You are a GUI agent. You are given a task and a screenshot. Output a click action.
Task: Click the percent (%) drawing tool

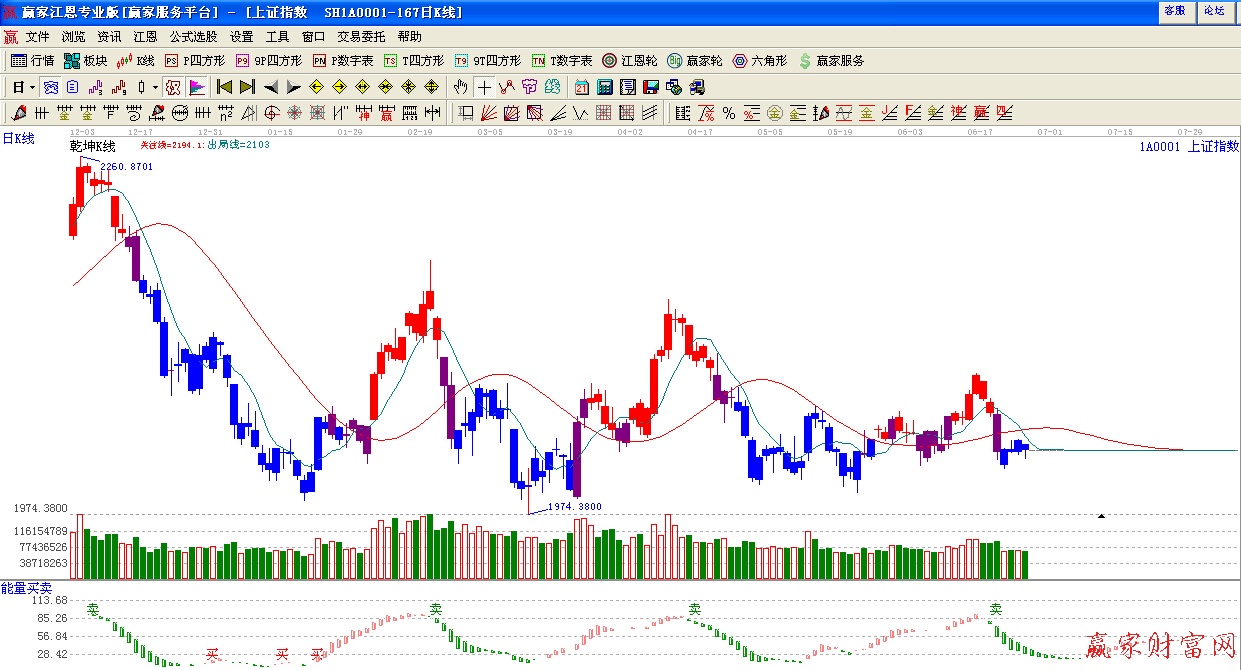click(x=729, y=113)
